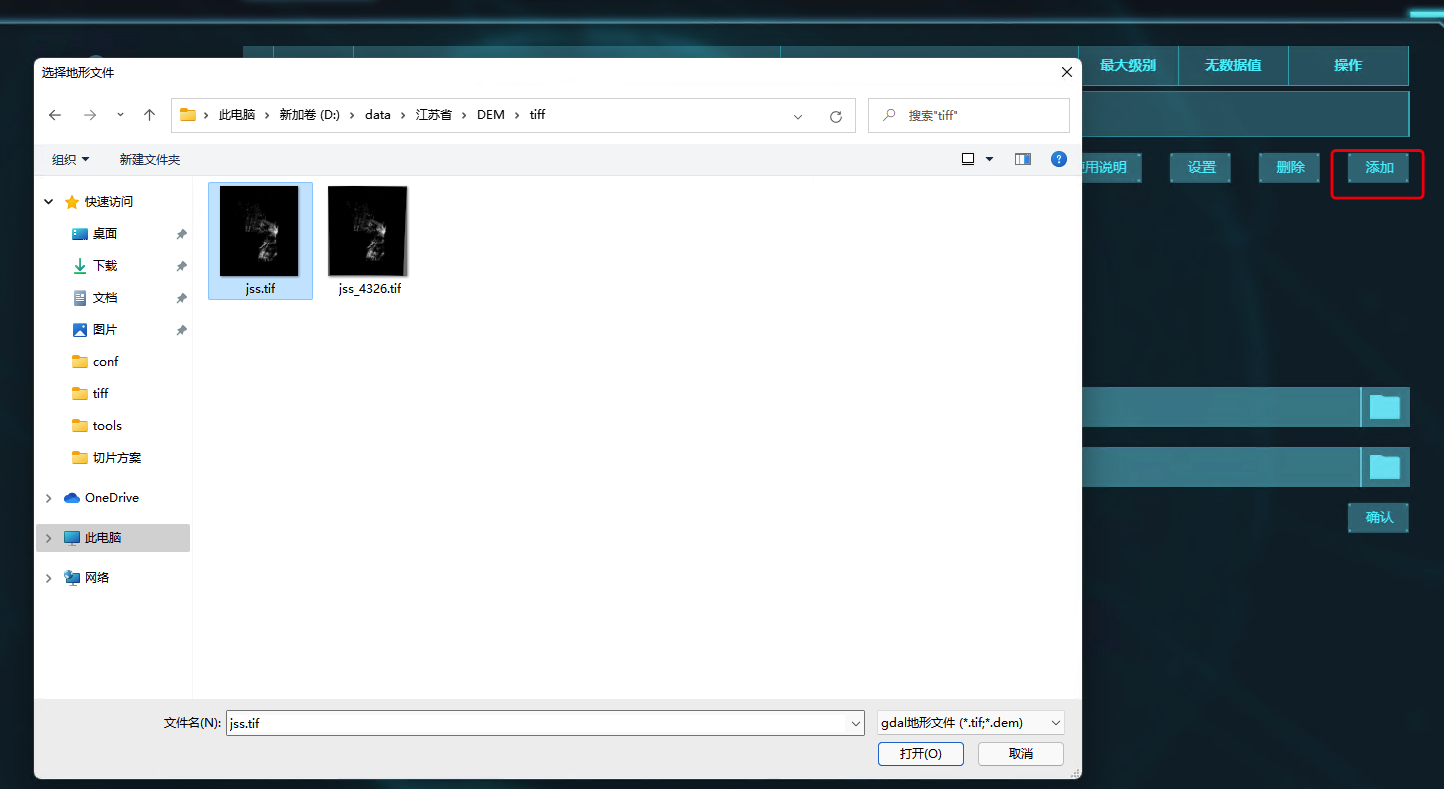Click the 江苏省 breadcrumb in address bar
This screenshot has width=1444, height=789.
[434, 115]
